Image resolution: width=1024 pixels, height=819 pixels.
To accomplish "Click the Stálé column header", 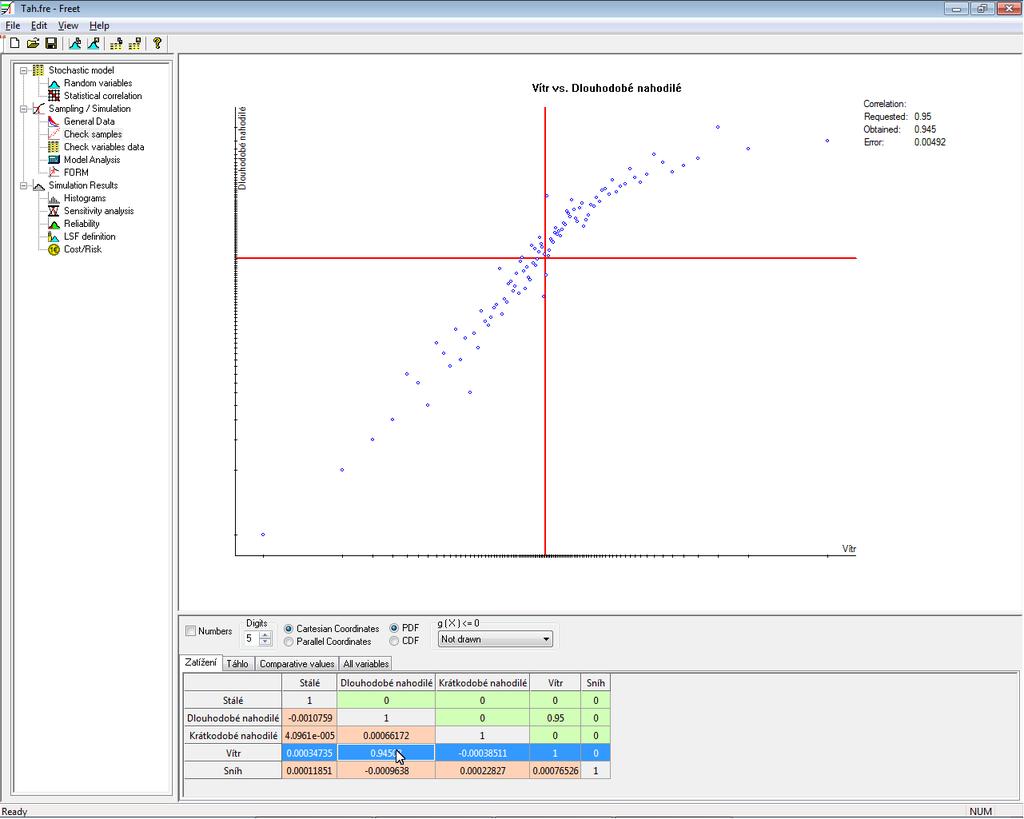I will pyautogui.click(x=310, y=683).
